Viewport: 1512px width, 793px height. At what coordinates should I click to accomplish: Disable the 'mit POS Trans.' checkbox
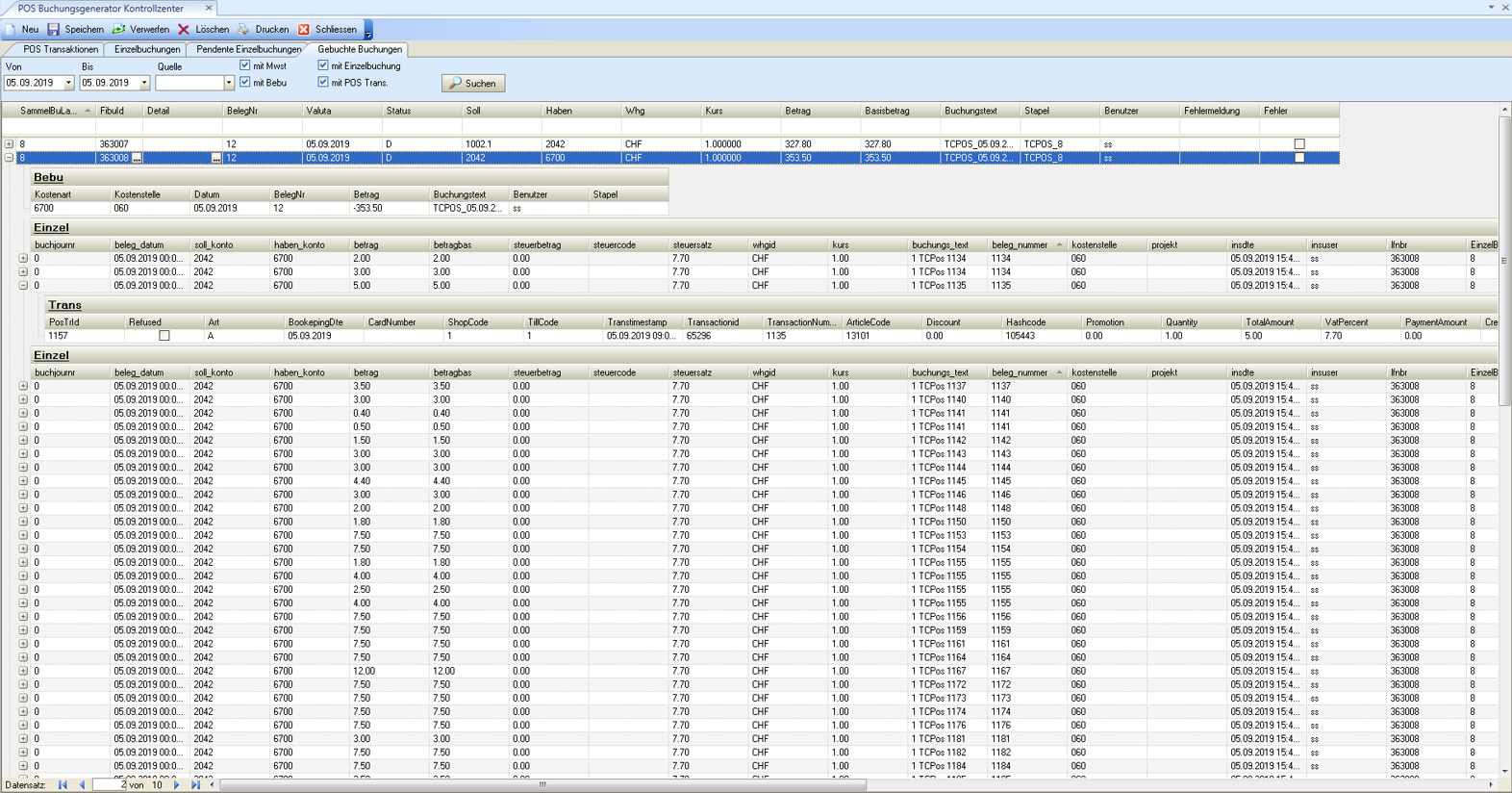tap(323, 82)
